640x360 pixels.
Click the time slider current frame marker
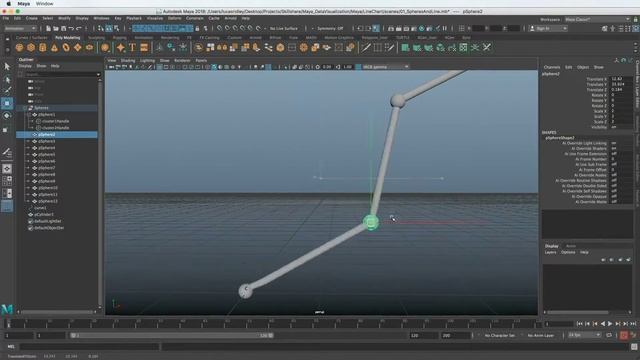coord(9,324)
